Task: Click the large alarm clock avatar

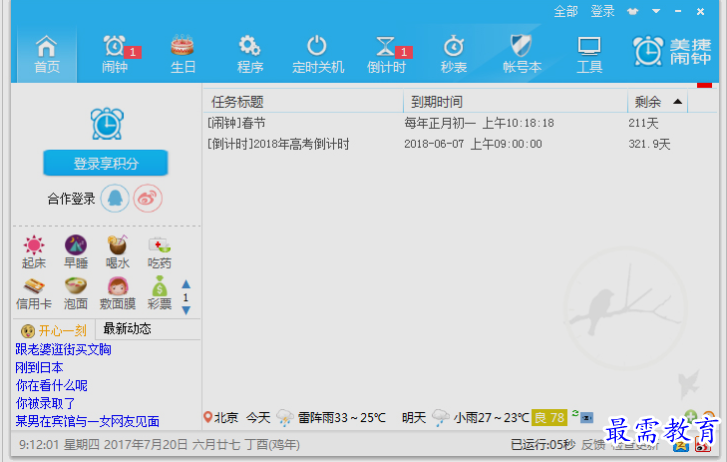Action: click(107, 123)
